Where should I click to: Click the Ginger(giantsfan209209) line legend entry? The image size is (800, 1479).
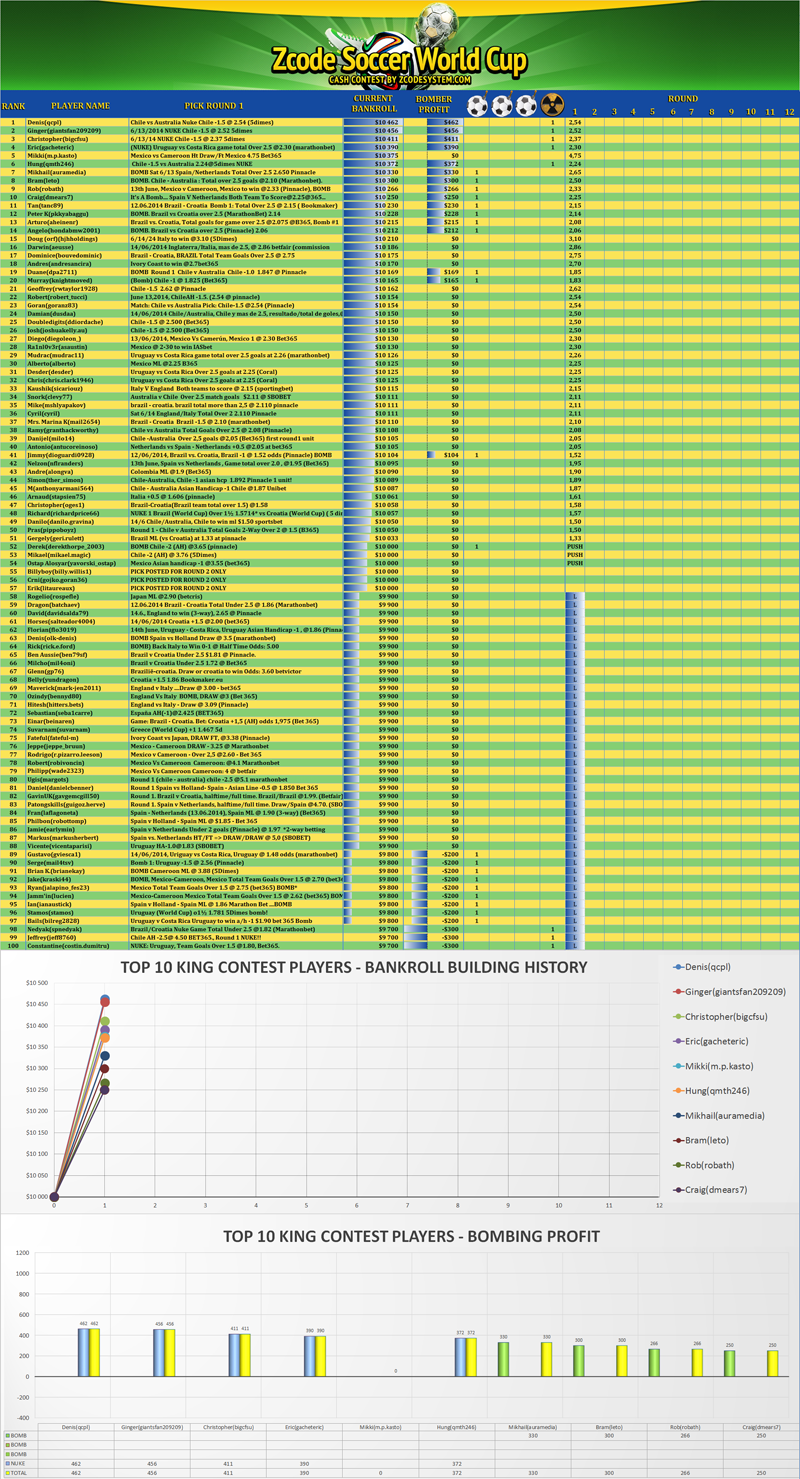(x=730, y=991)
